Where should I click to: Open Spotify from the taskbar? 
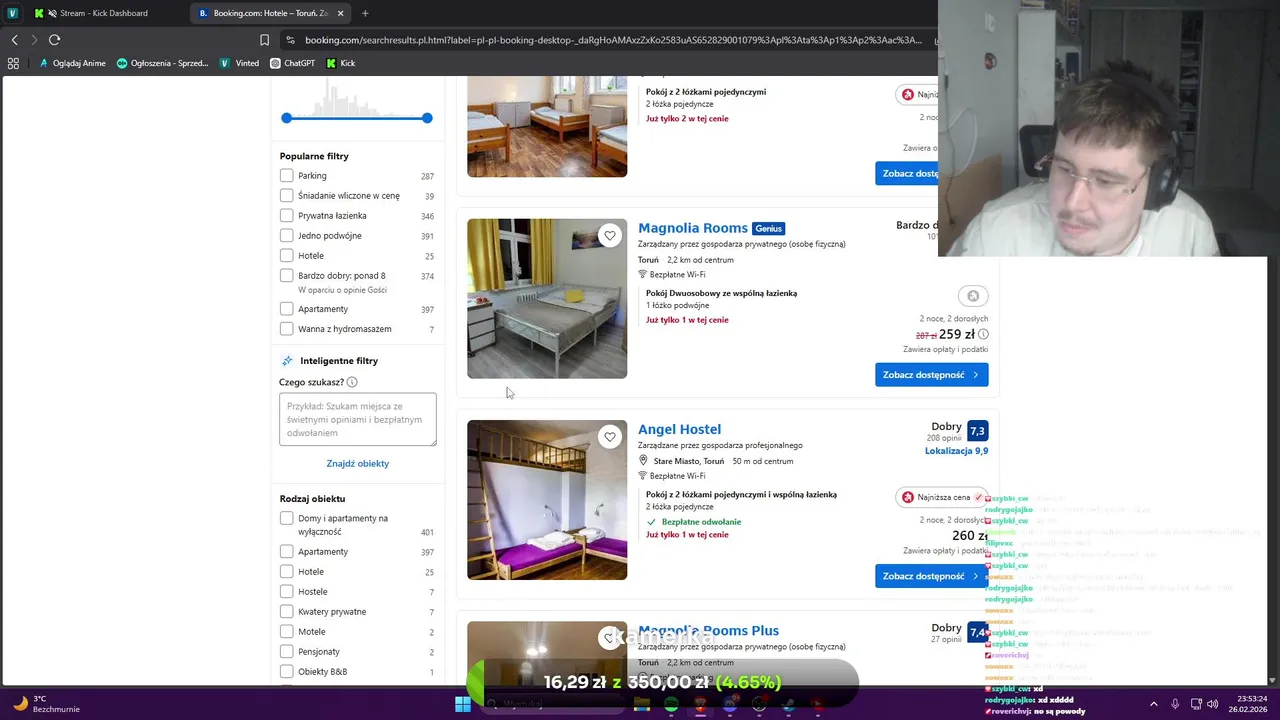[x=671, y=704]
